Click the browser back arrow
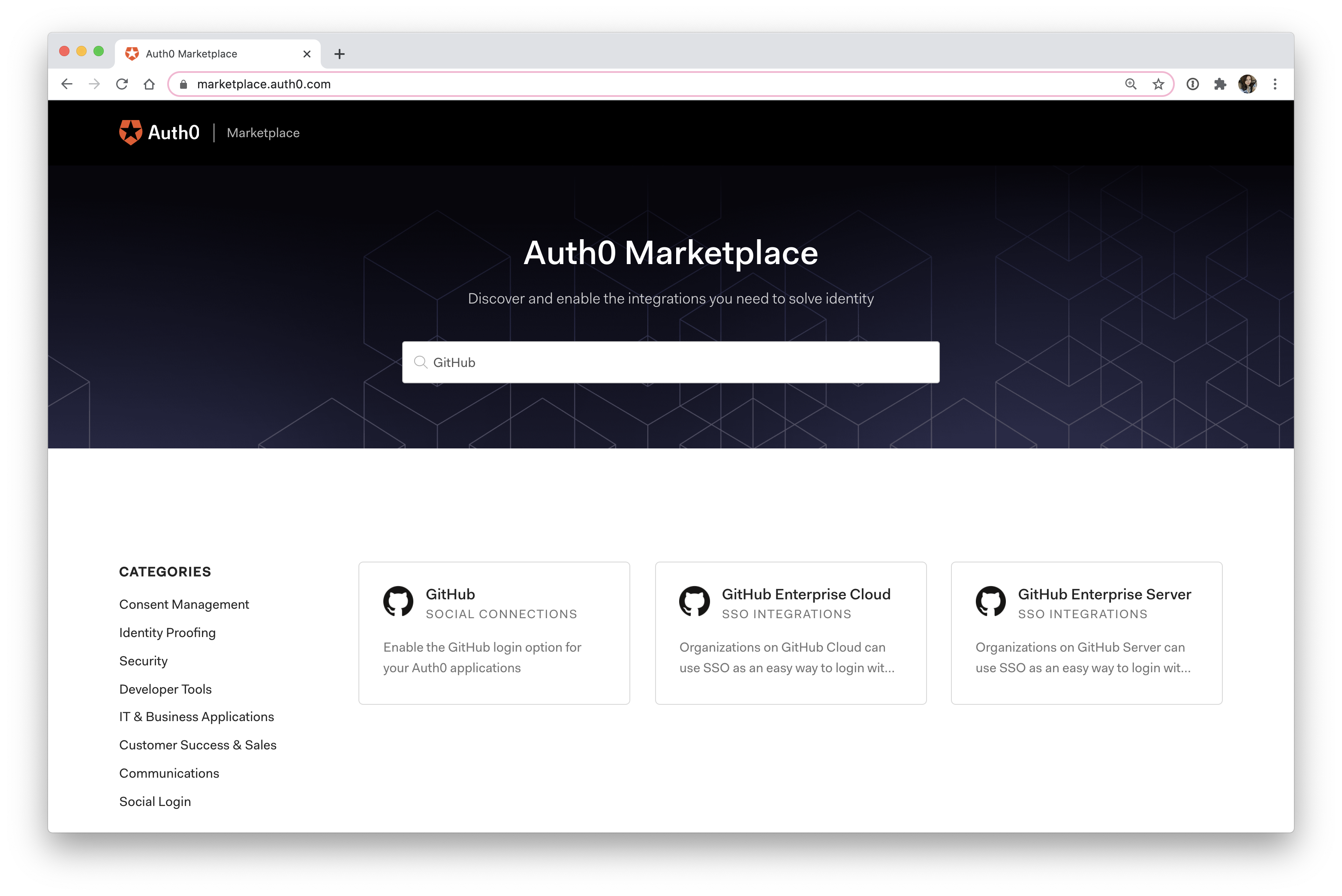This screenshot has width=1342, height=896. pos(67,84)
